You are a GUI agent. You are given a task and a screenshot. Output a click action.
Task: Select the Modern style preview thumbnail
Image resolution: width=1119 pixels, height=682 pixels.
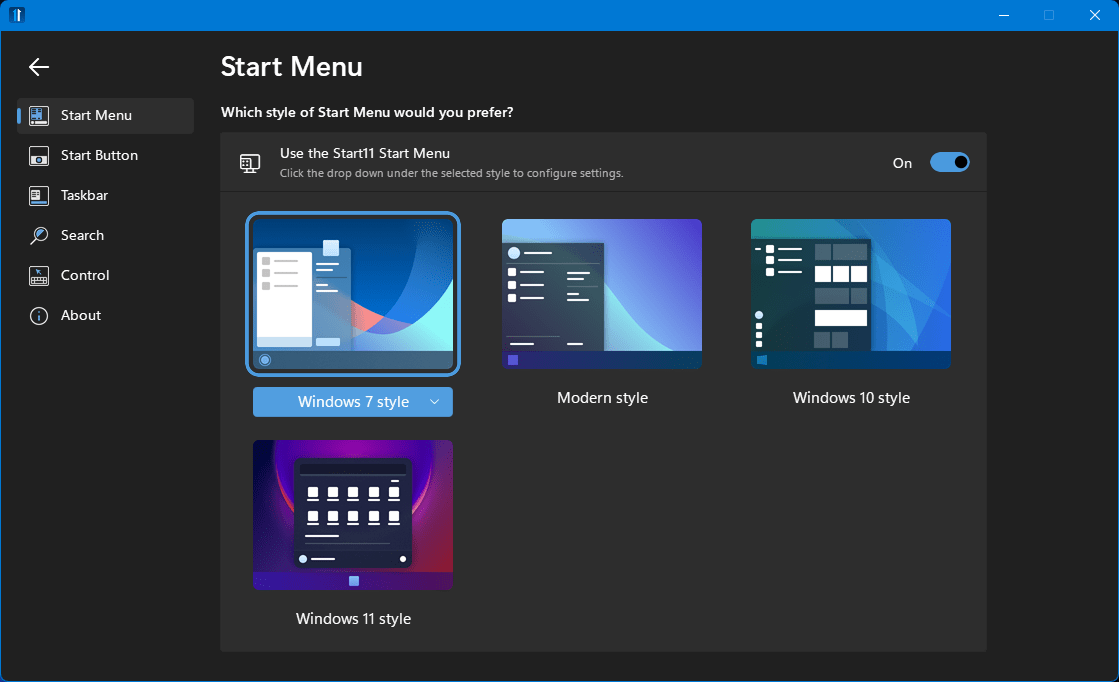[x=602, y=294]
